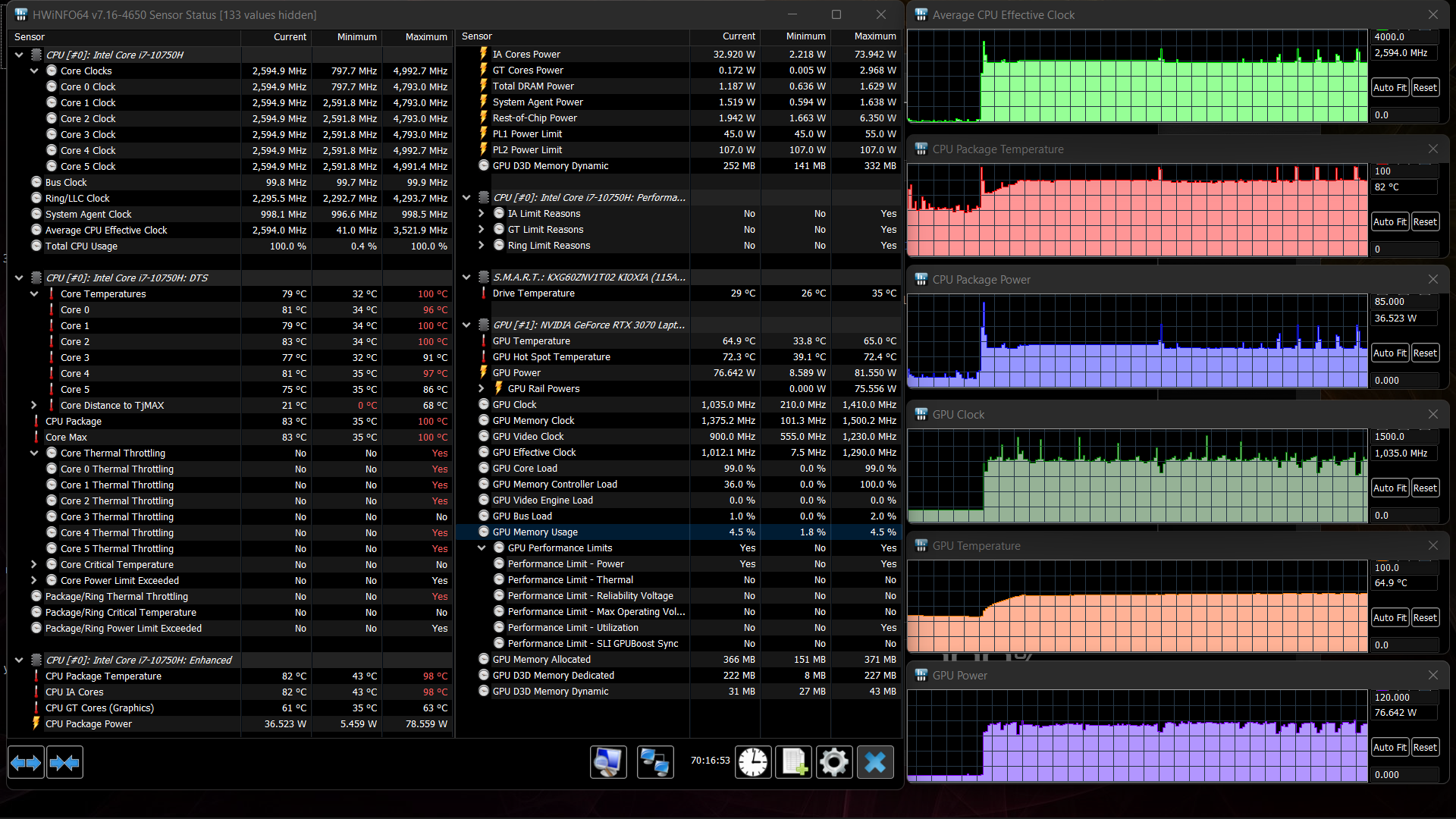Select the GPU Memory Usage sensor row

tap(535, 532)
